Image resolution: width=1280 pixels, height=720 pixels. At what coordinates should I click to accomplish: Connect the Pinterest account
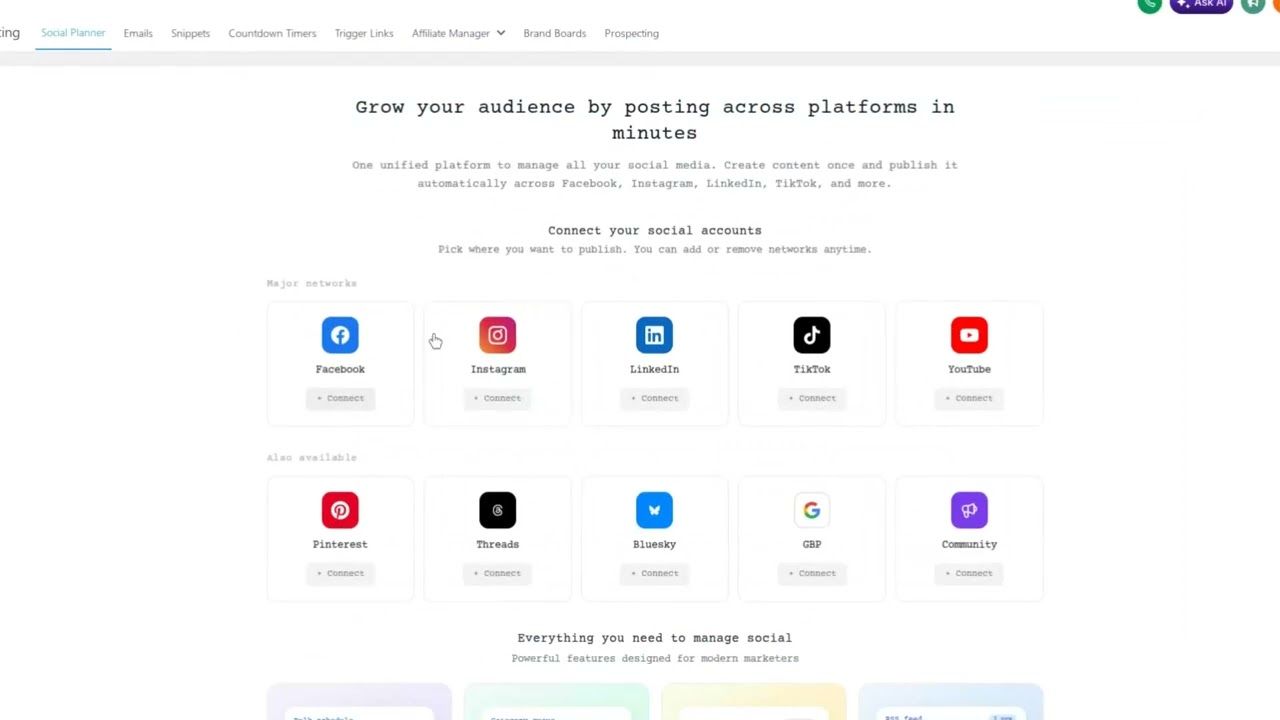[x=340, y=573]
